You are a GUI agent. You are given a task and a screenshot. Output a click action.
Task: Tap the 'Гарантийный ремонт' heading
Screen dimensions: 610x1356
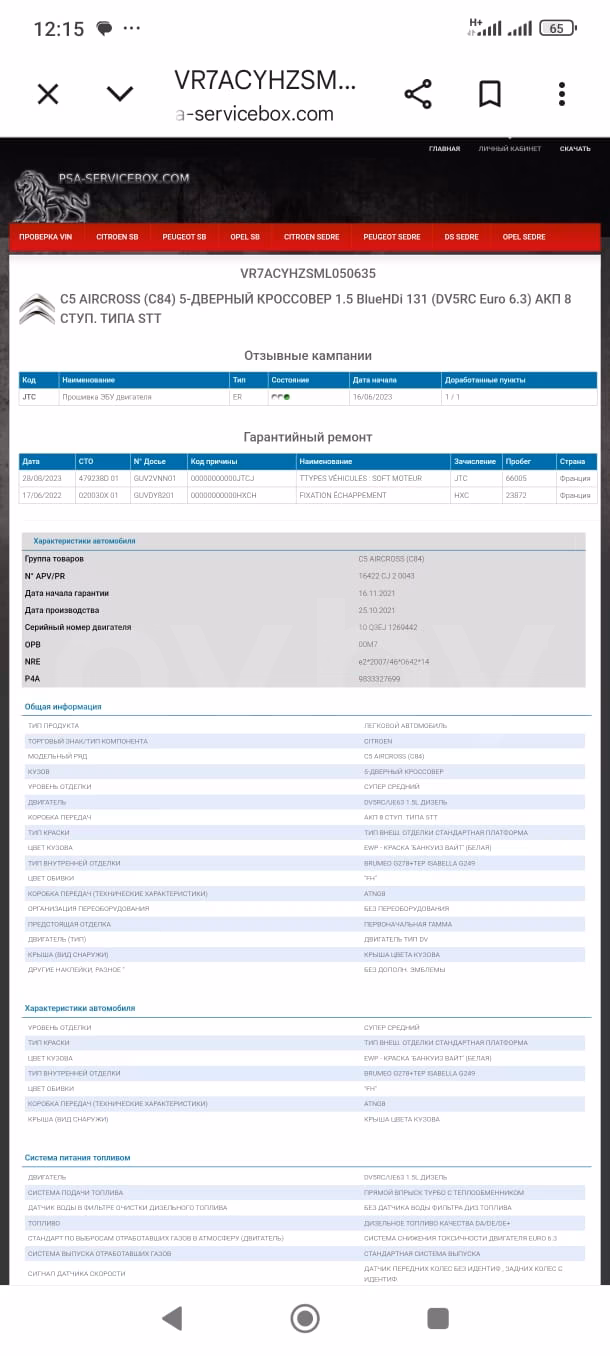click(308, 437)
